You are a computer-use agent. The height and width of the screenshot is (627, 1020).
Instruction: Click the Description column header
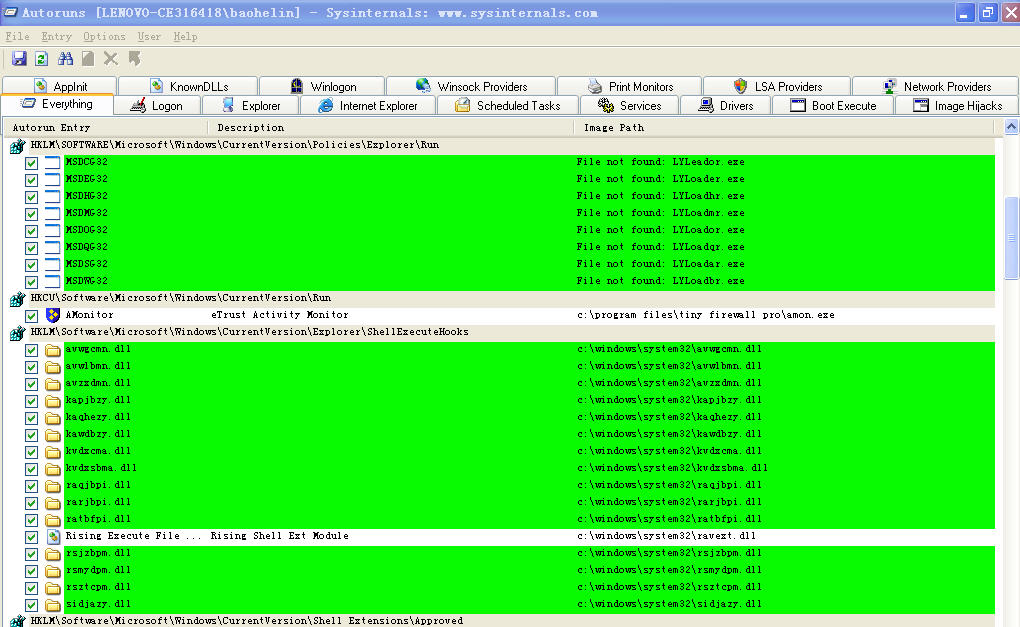pos(250,127)
